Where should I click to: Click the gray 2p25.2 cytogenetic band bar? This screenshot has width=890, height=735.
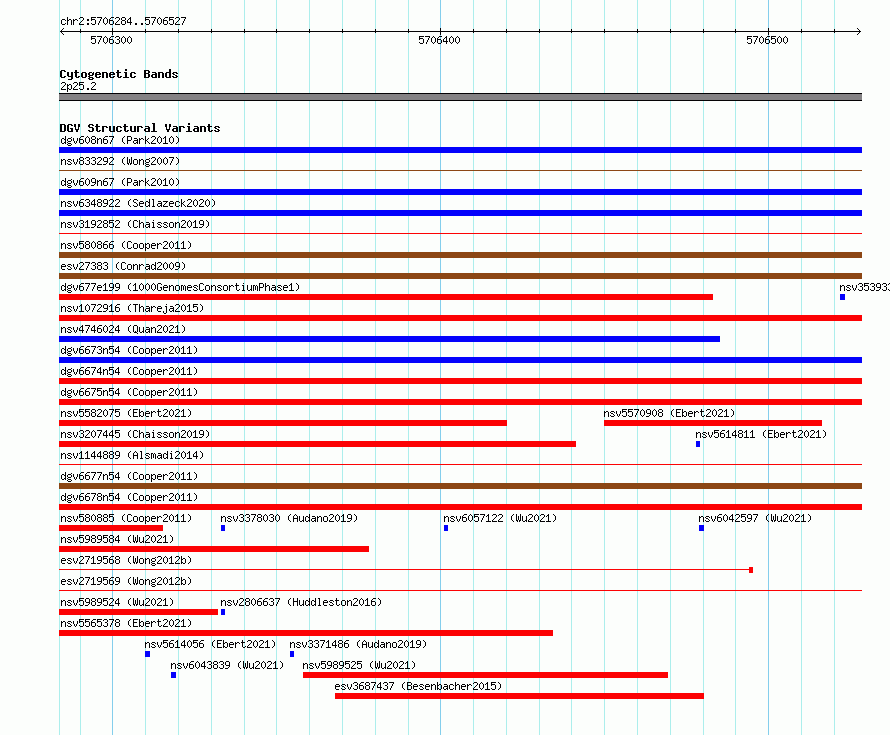pos(460,98)
